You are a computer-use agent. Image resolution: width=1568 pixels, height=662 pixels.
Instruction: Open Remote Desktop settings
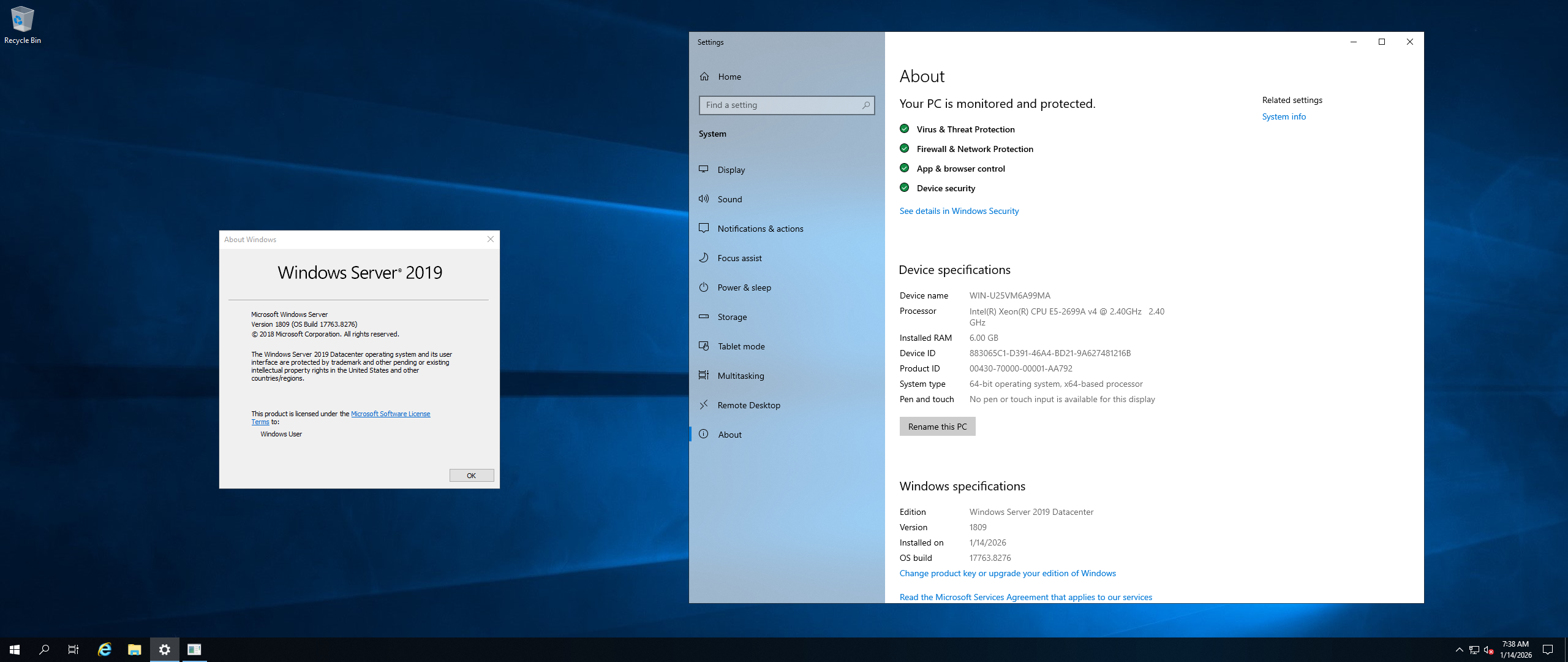tap(748, 405)
